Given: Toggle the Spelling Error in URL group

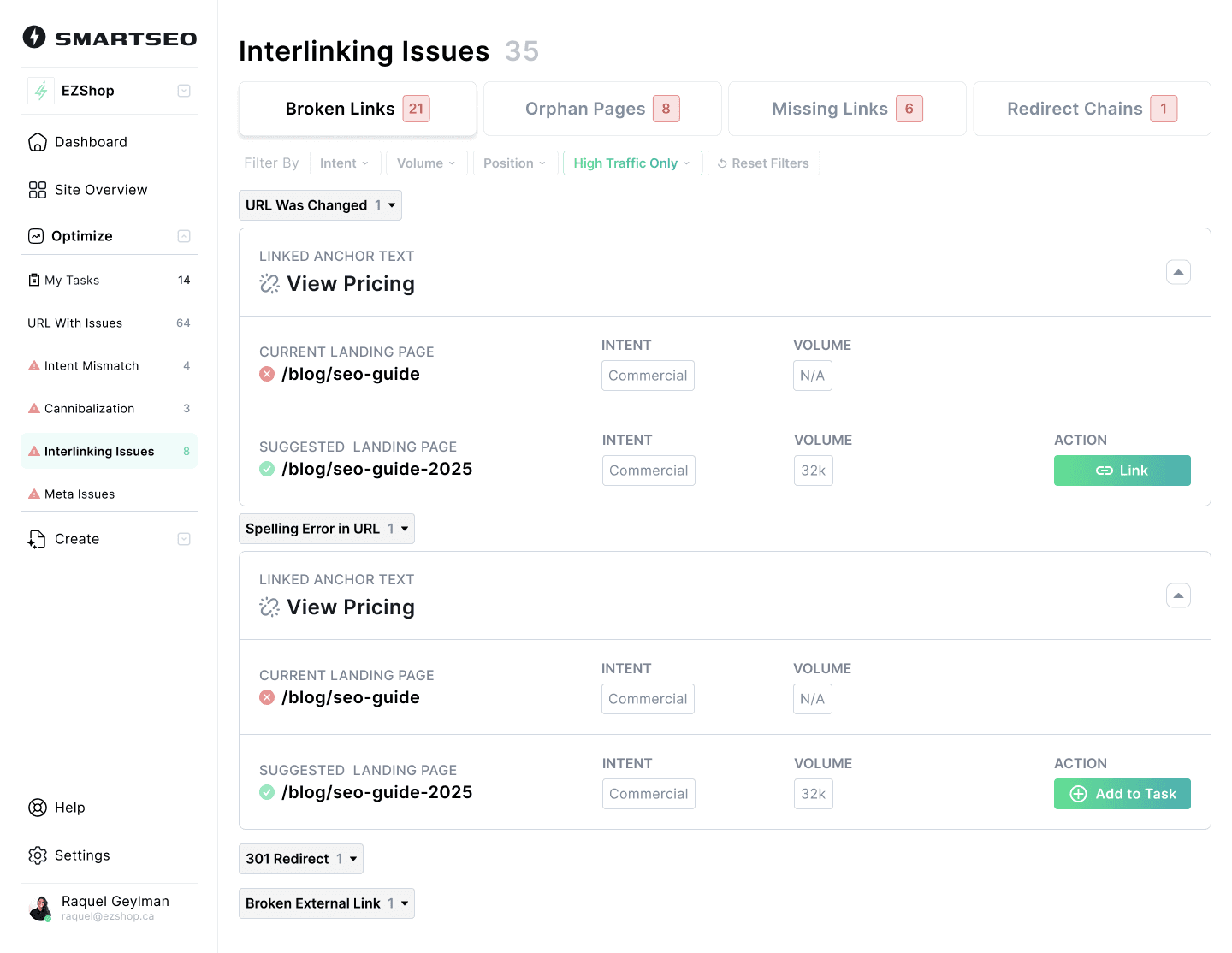Looking at the screenshot, I should [x=327, y=529].
